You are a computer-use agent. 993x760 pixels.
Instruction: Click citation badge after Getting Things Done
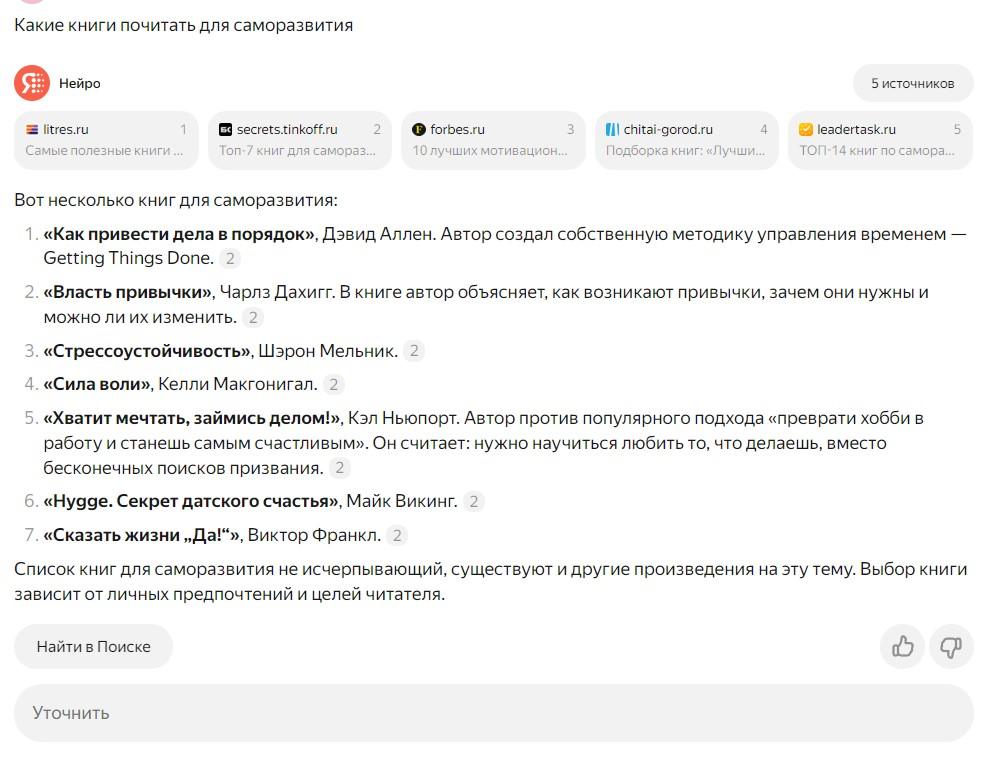[231, 259]
